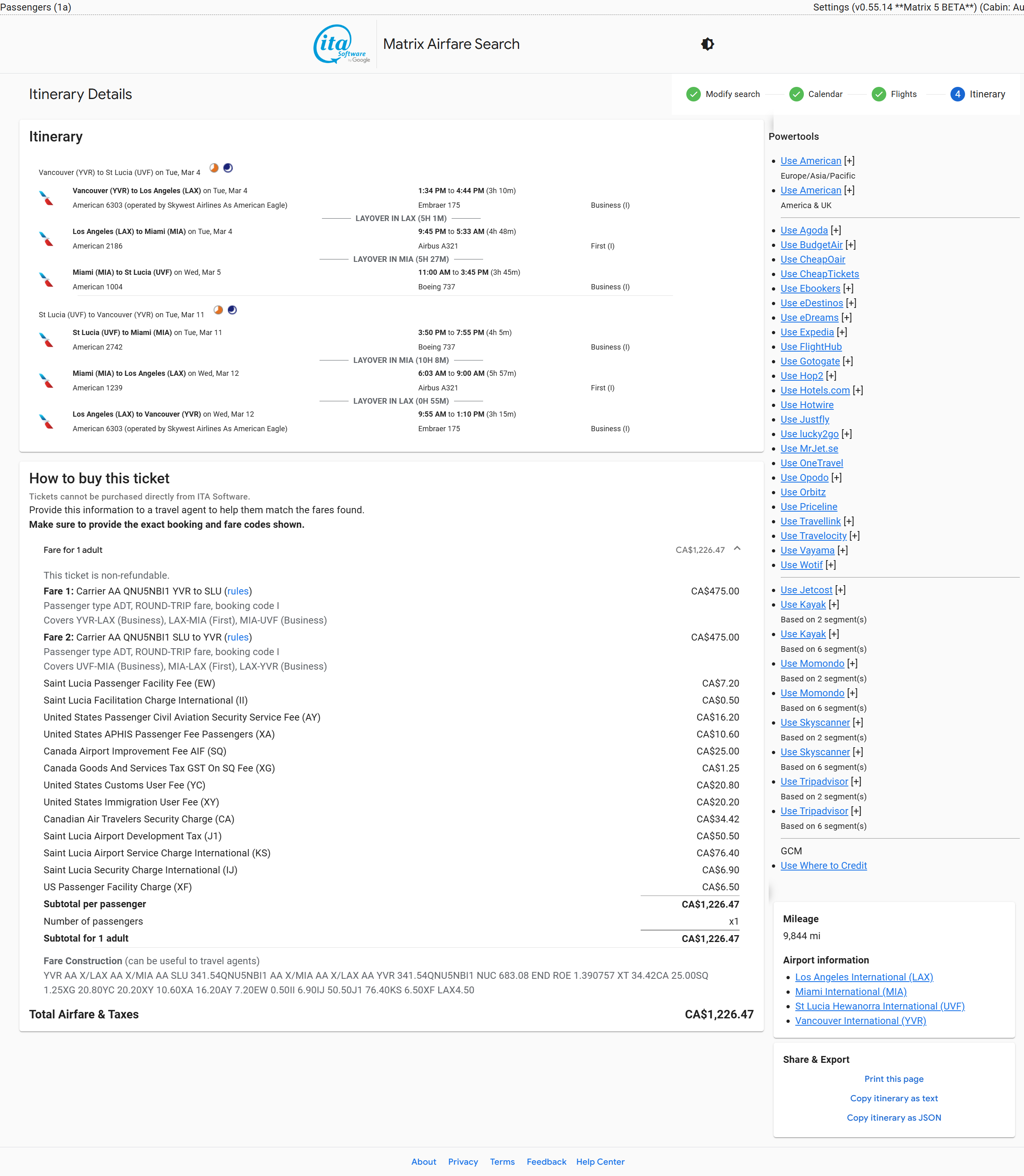Go back to the Calendar step
This screenshot has height=1176, width=1024.
pos(824,94)
